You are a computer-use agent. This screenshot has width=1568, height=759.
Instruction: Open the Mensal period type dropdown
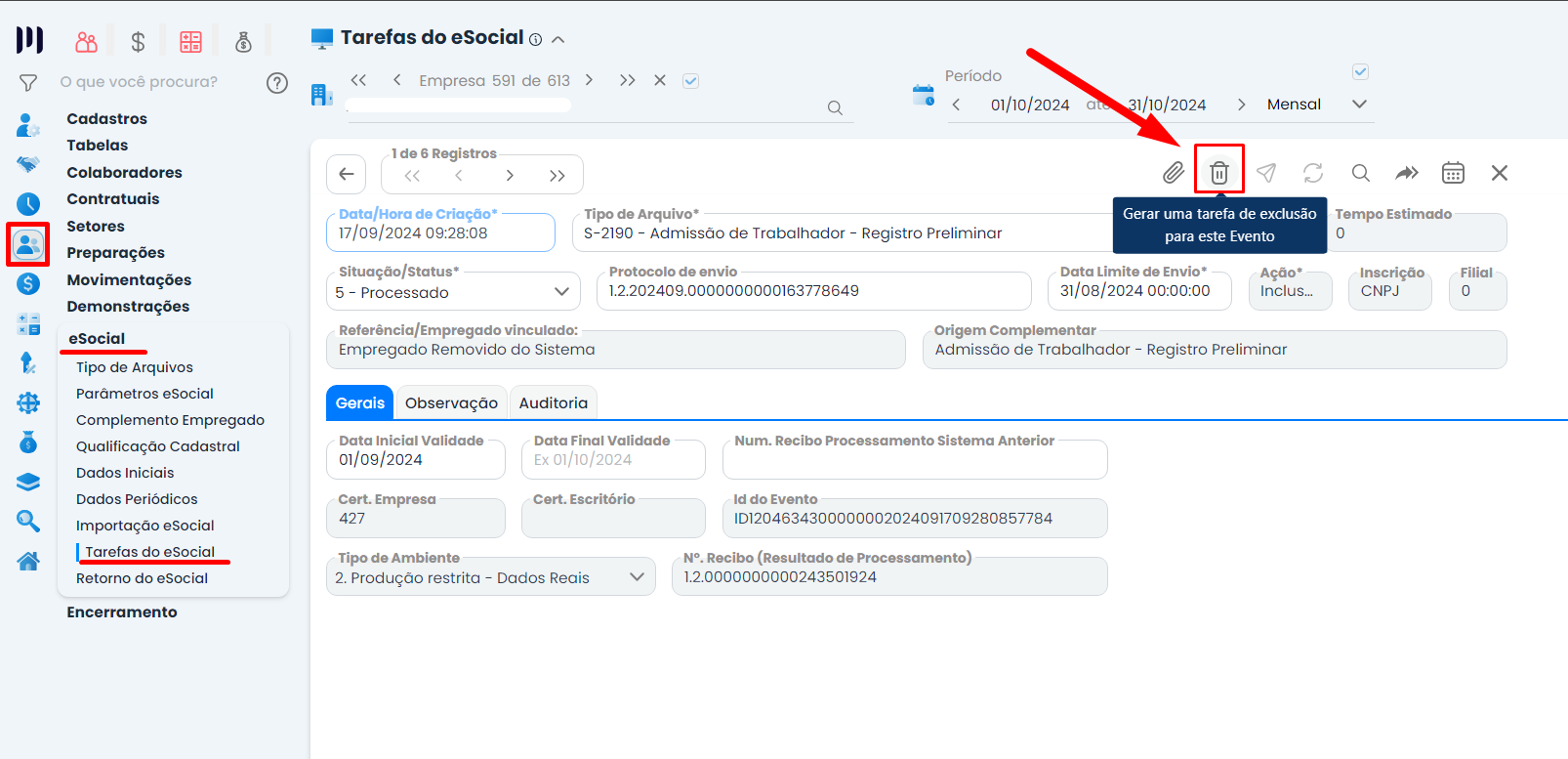tap(1316, 105)
